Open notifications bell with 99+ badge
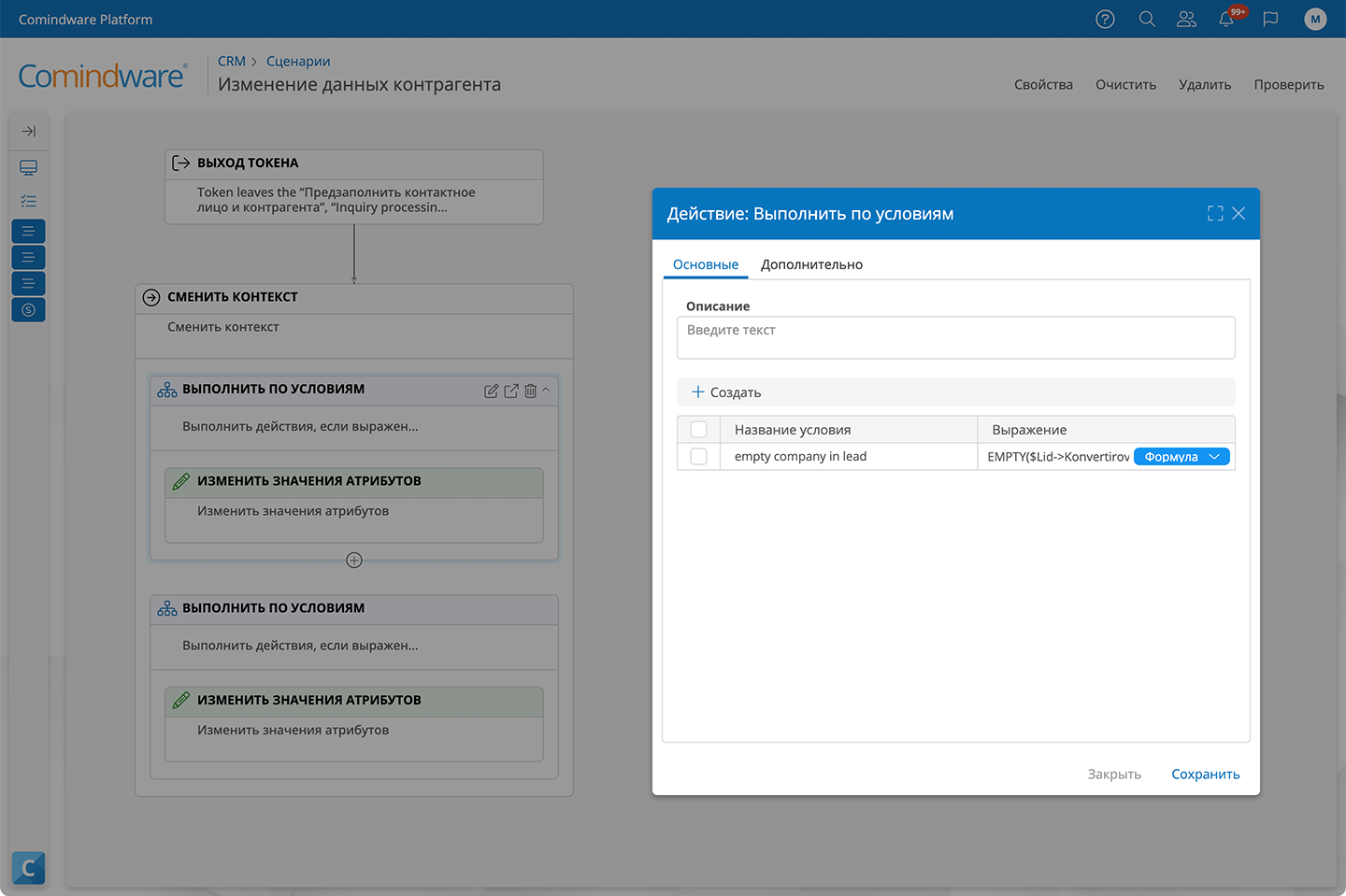Image resolution: width=1346 pixels, height=896 pixels. point(1228,18)
